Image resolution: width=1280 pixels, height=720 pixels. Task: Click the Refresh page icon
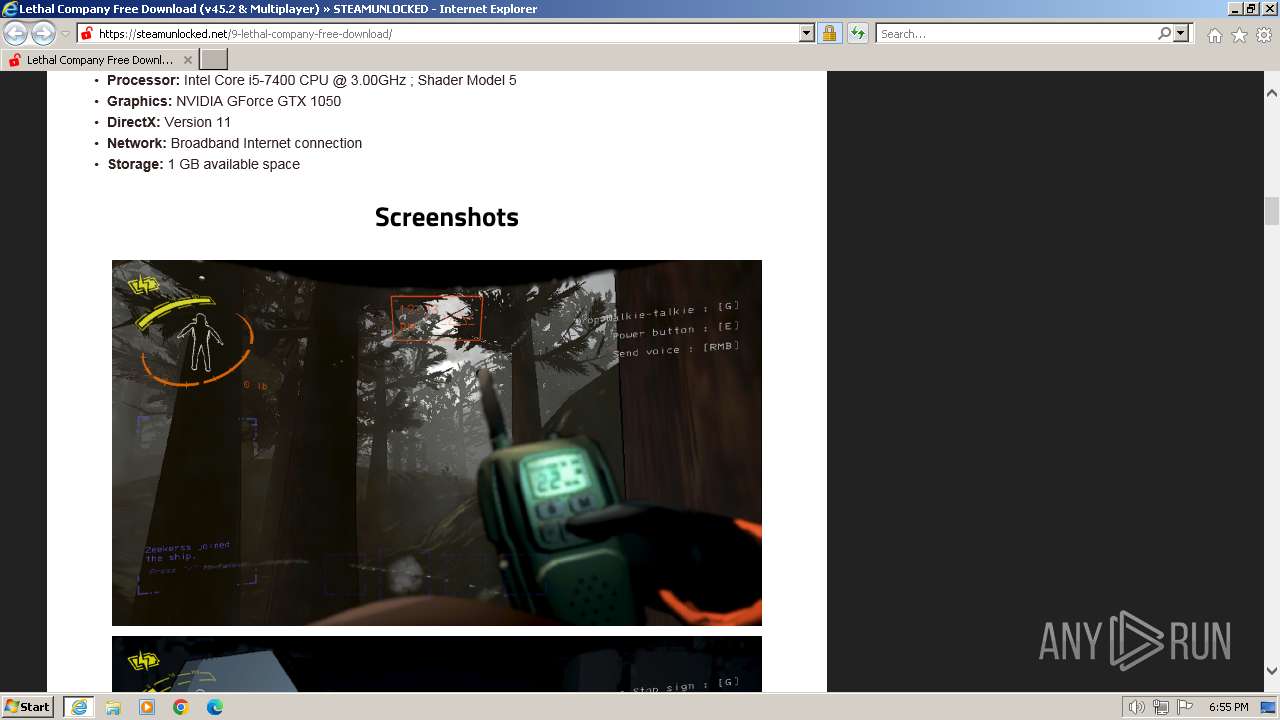(x=858, y=33)
